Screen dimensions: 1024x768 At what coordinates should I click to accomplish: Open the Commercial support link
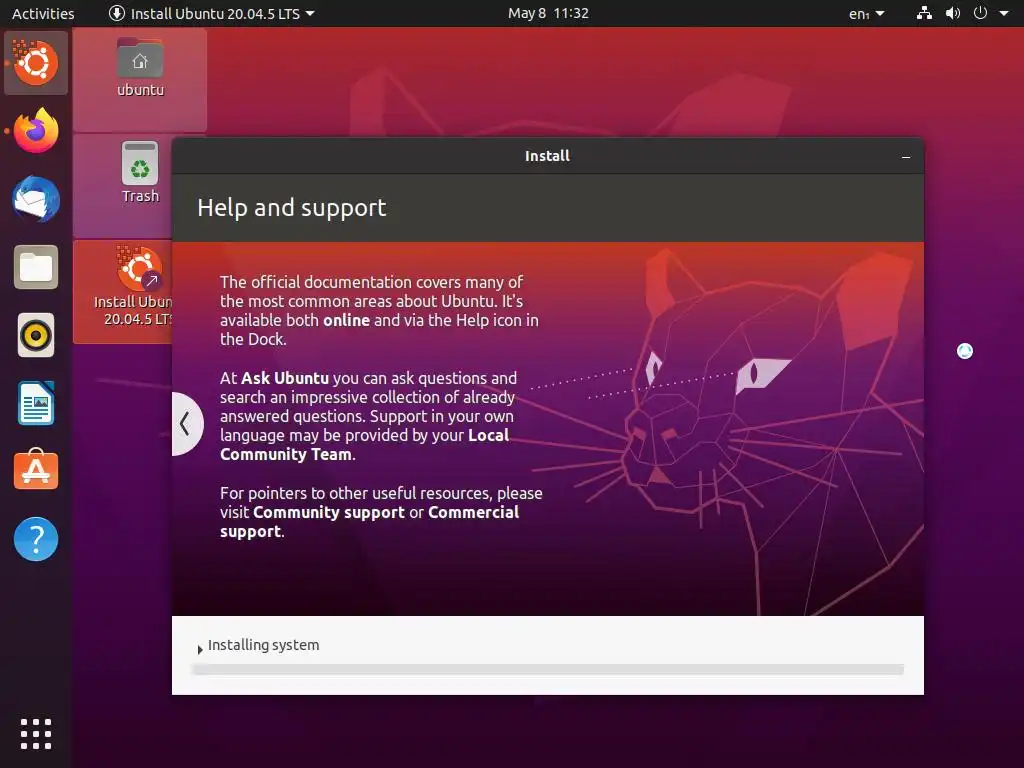pyautogui.click(x=370, y=522)
